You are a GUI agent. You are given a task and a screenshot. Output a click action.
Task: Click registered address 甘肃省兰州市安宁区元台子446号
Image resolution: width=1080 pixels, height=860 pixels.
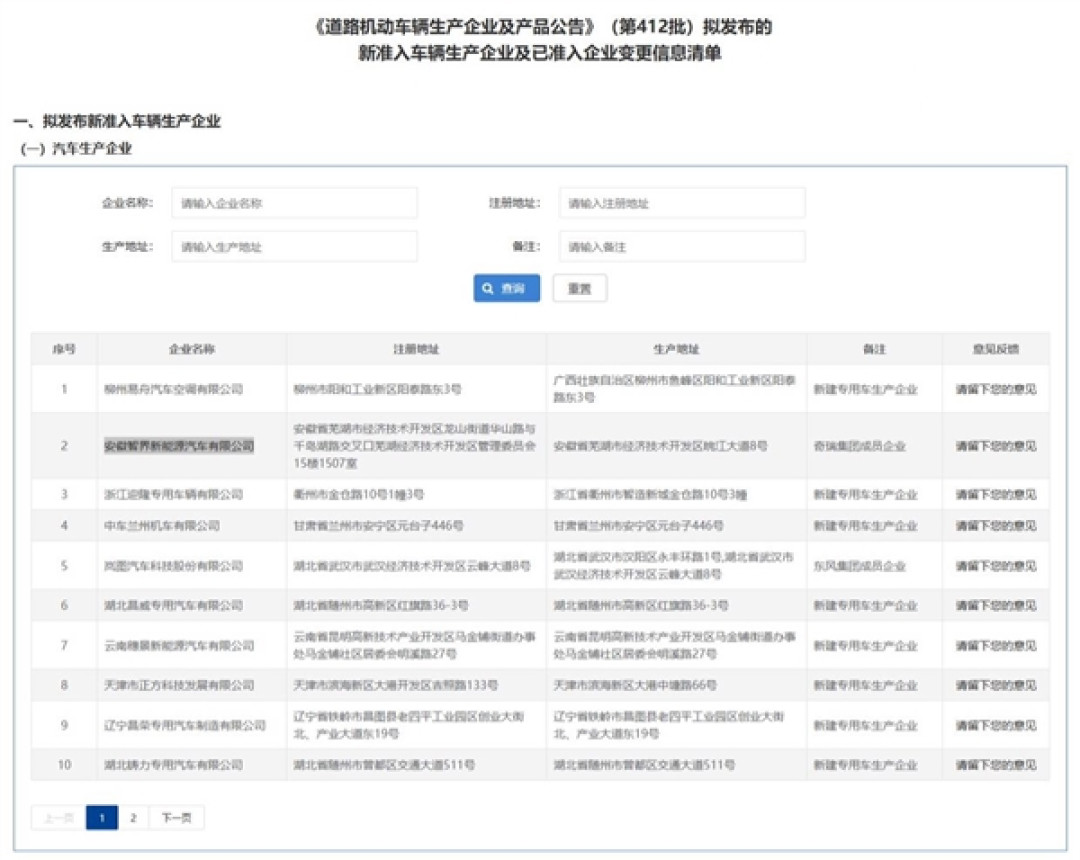(x=378, y=525)
